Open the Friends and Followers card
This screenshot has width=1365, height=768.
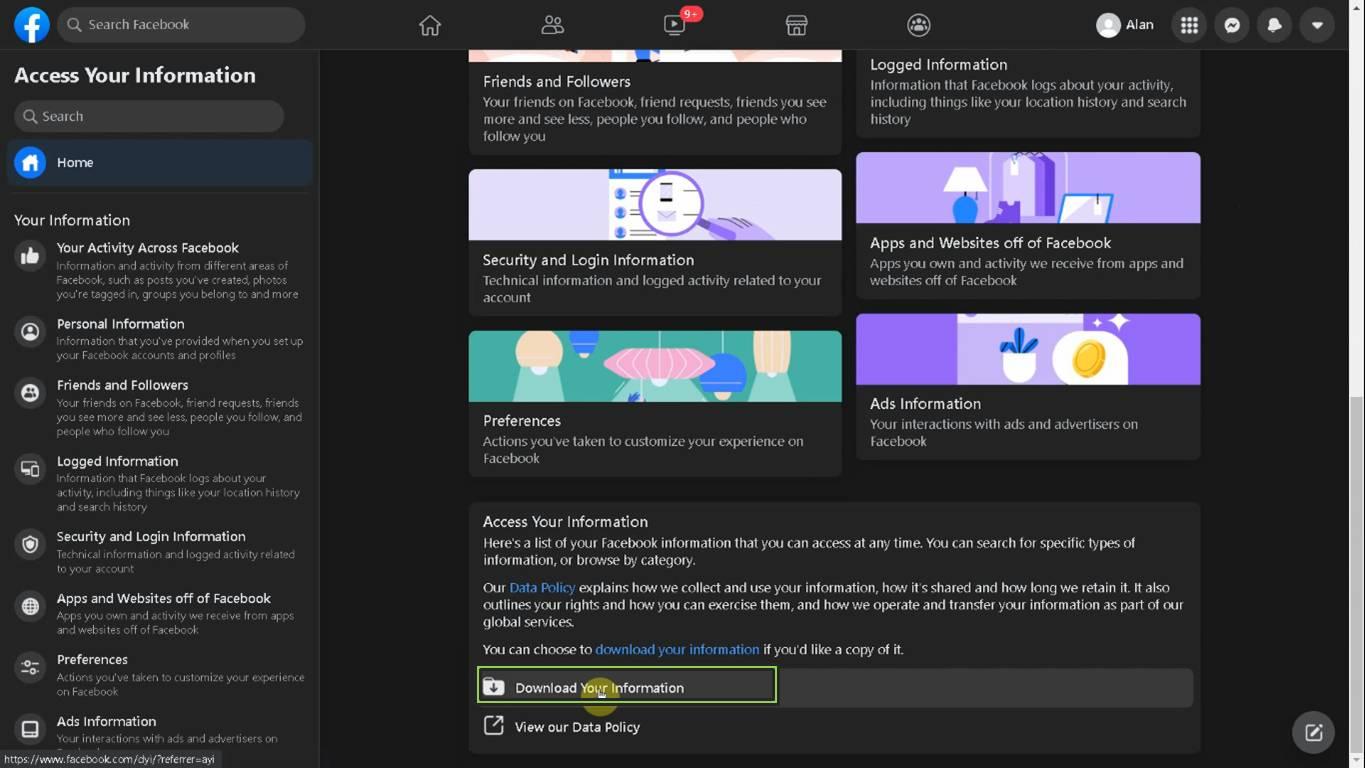[655, 103]
